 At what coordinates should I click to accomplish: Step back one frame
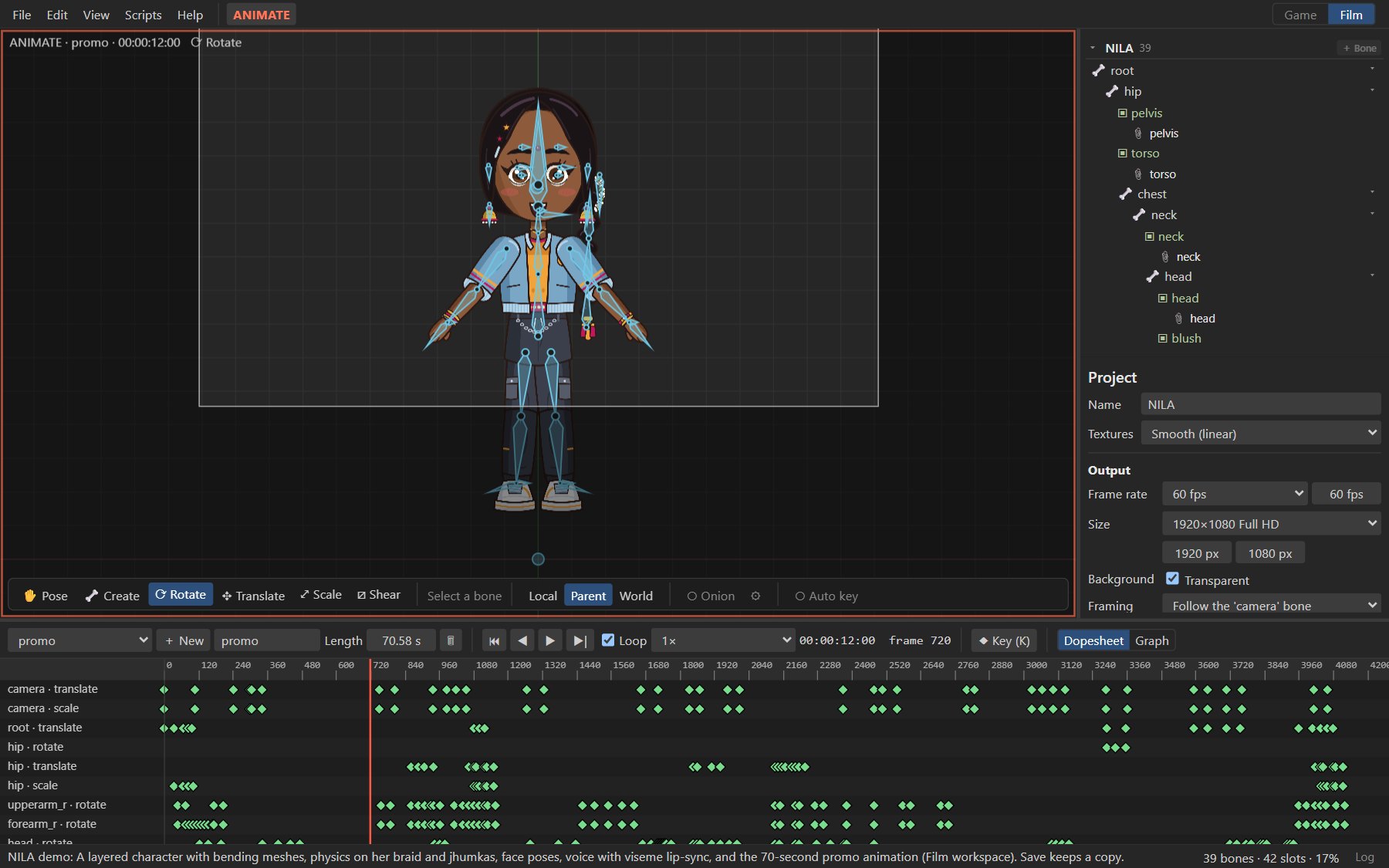(522, 640)
